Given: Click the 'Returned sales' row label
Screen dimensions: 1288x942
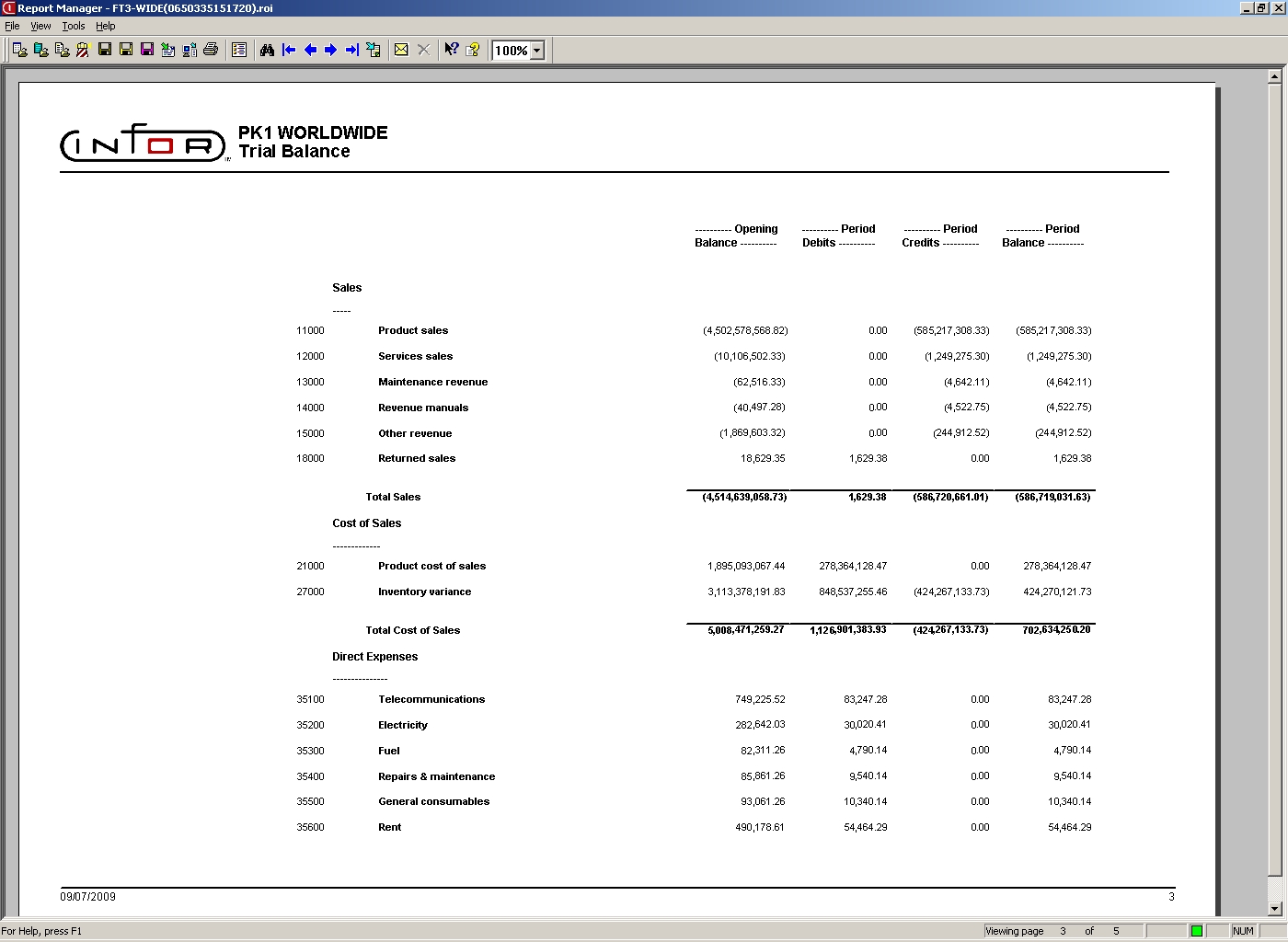Looking at the screenshot, I should (x=417, y=458).
